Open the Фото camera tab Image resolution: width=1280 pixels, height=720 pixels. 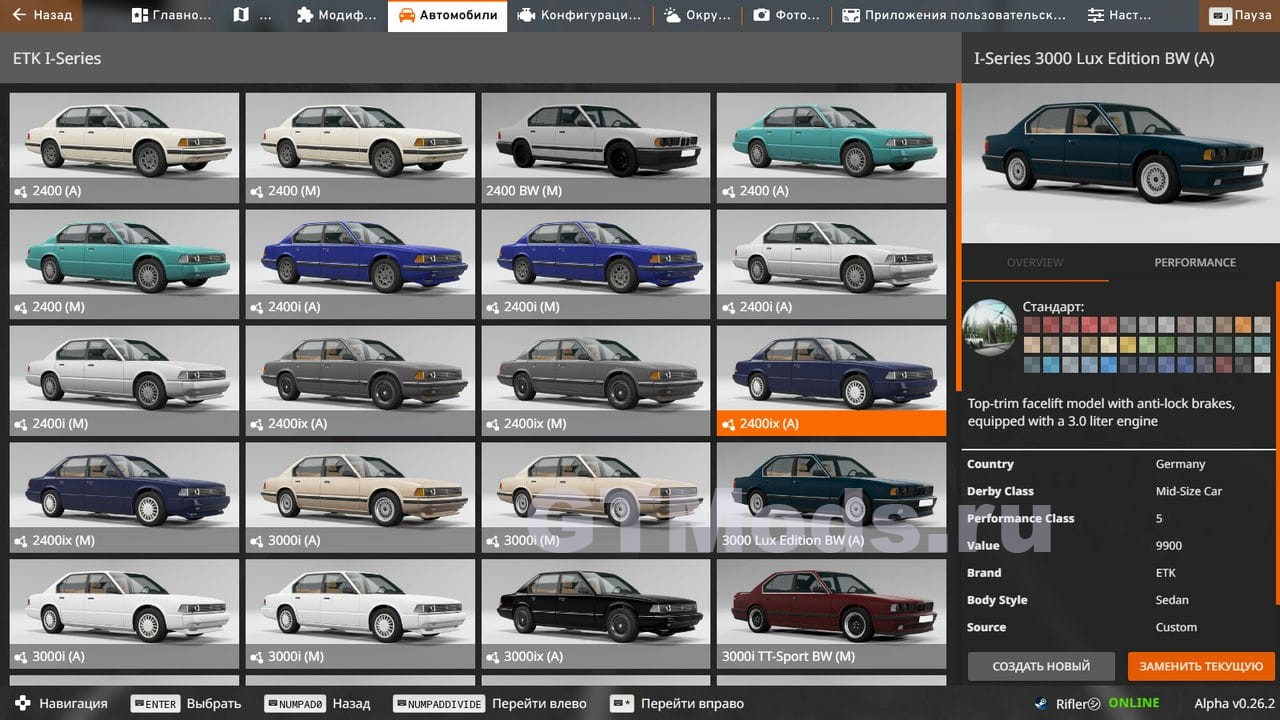786,15
